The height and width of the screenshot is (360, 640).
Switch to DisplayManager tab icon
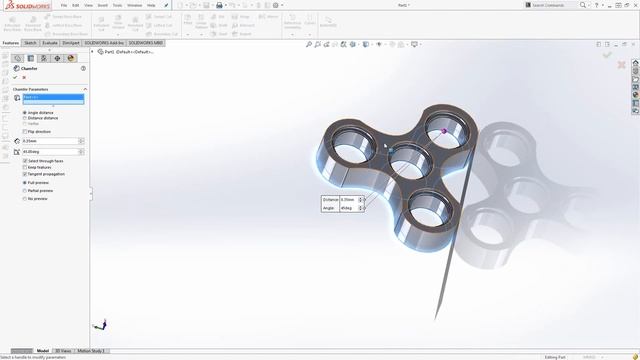[71, 58]
